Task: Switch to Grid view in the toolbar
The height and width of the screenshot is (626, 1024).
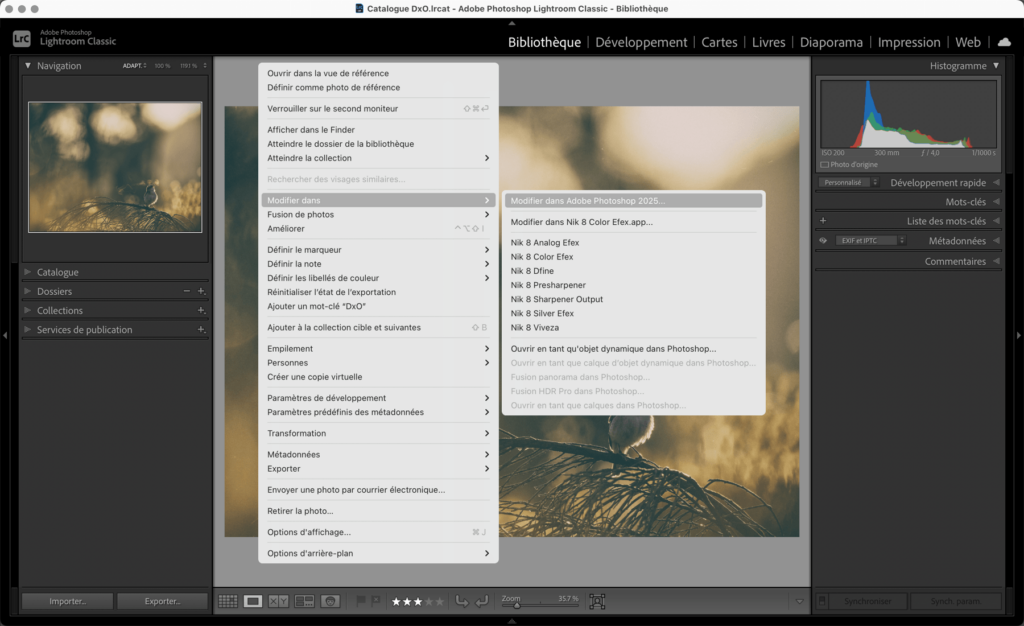Action: coord(227,601)
